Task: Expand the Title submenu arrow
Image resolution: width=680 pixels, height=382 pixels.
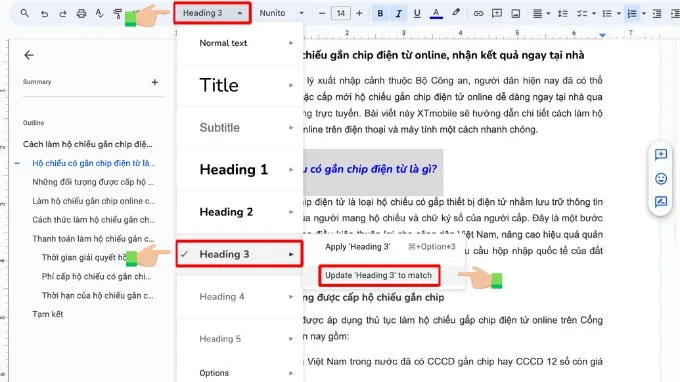Action: 291,85
